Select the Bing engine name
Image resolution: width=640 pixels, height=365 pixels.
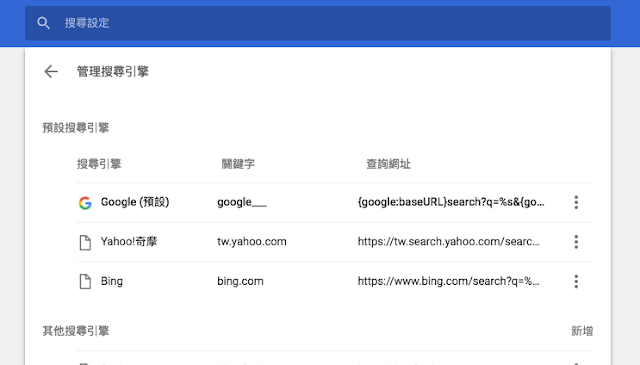[112, 281]
